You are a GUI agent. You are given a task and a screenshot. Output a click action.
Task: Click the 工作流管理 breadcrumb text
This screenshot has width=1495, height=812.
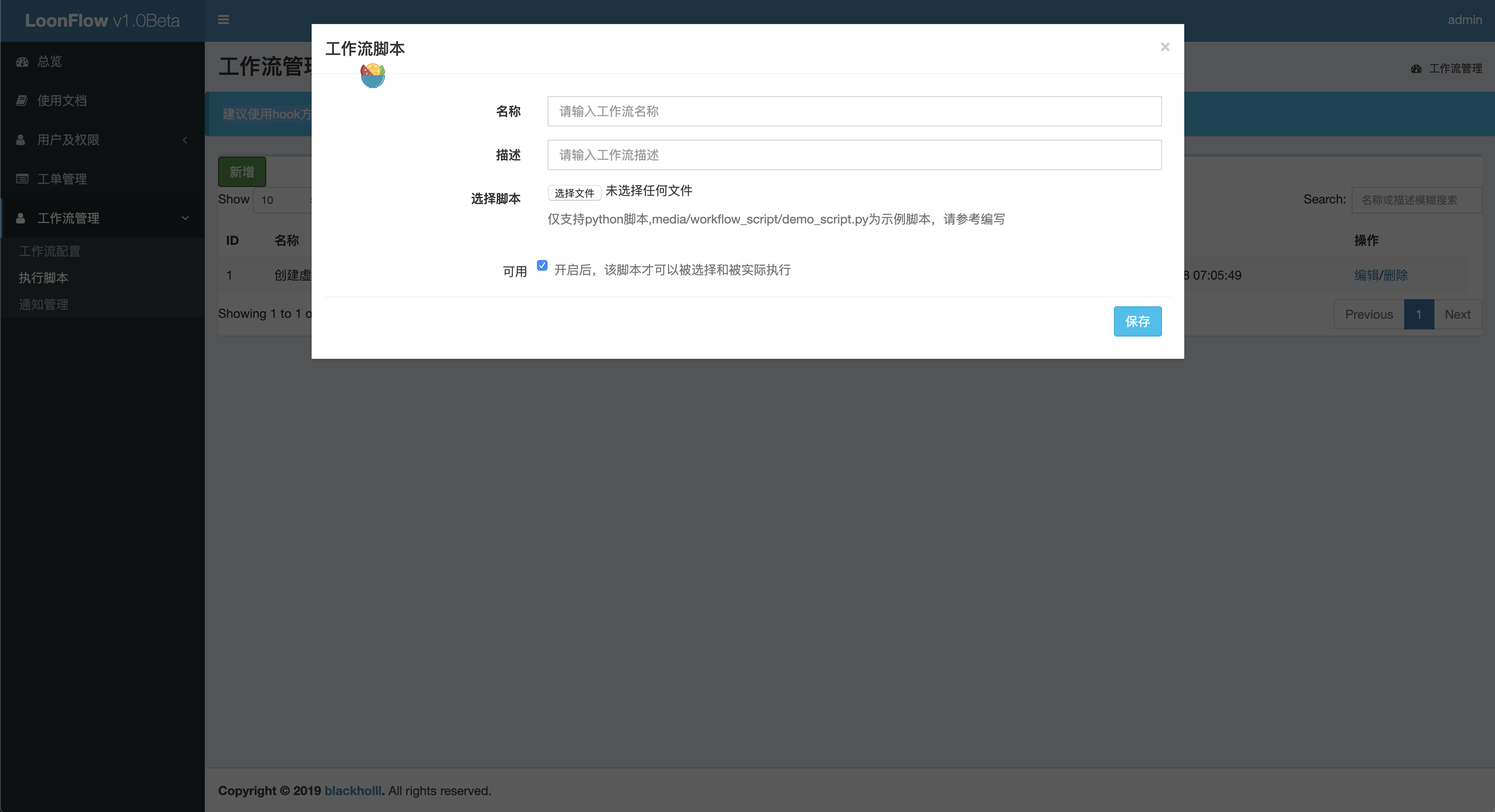coord(1455,69)
